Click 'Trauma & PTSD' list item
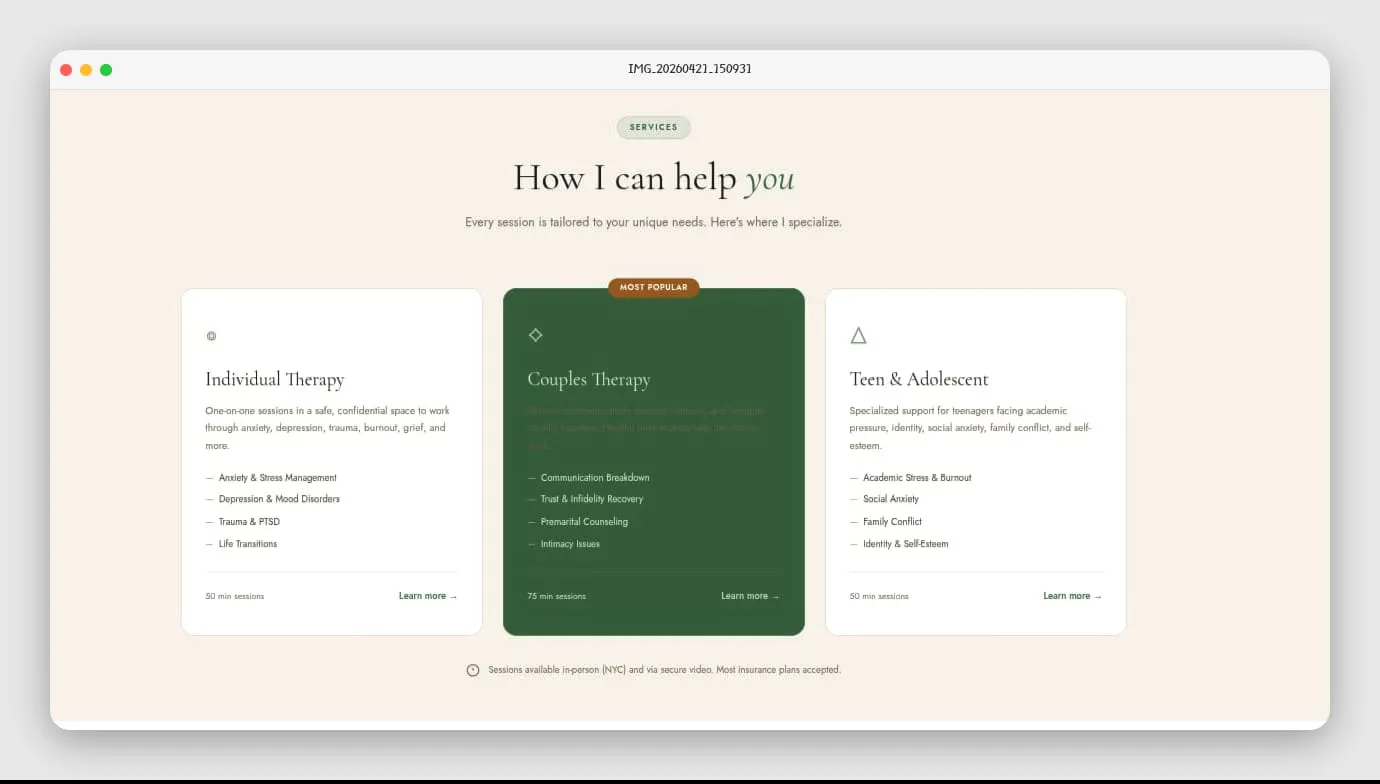 (249, 522)
